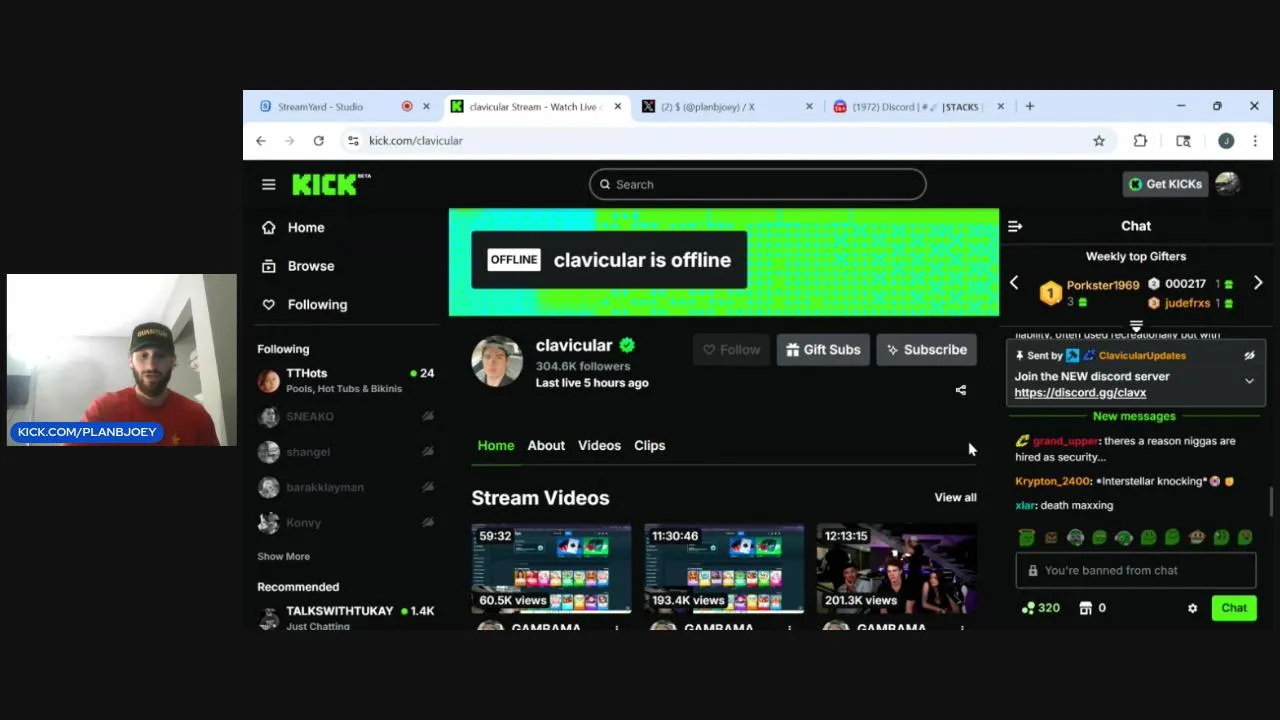Reload the kick.com page
Viewport: 1280px width, 720px height.
(x=318, y=141)
